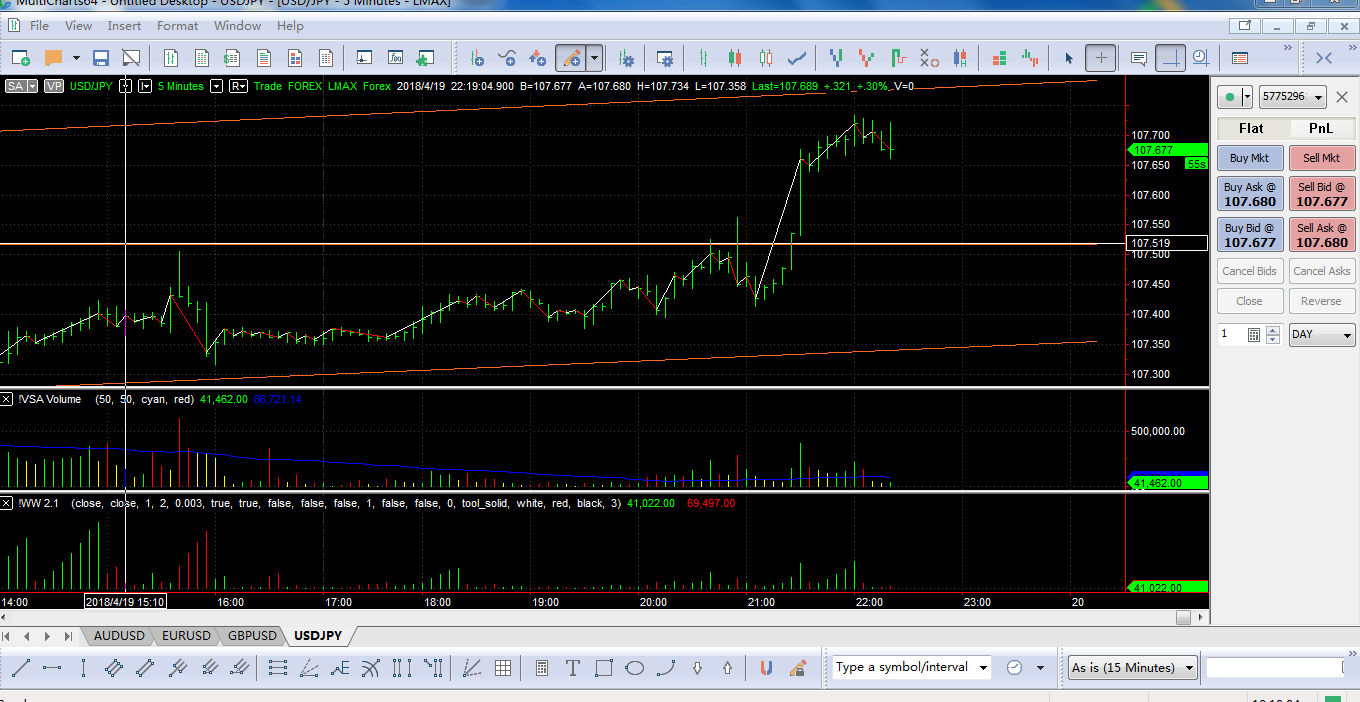Click the Buy Mkt button

[1249, 158]
